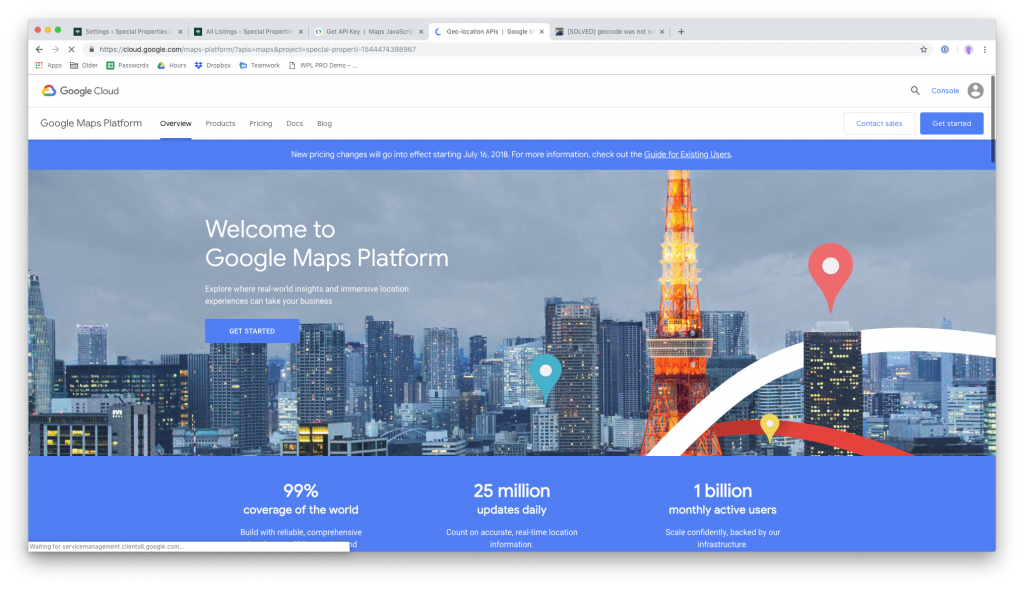
Task: Open the blue 1Password extension icon
Action: point(945,50)
